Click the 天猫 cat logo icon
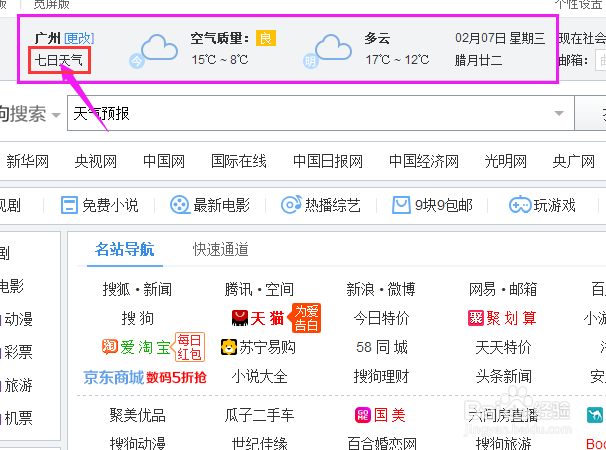This screenshot has width=606, height=450. tap(240, 318)
